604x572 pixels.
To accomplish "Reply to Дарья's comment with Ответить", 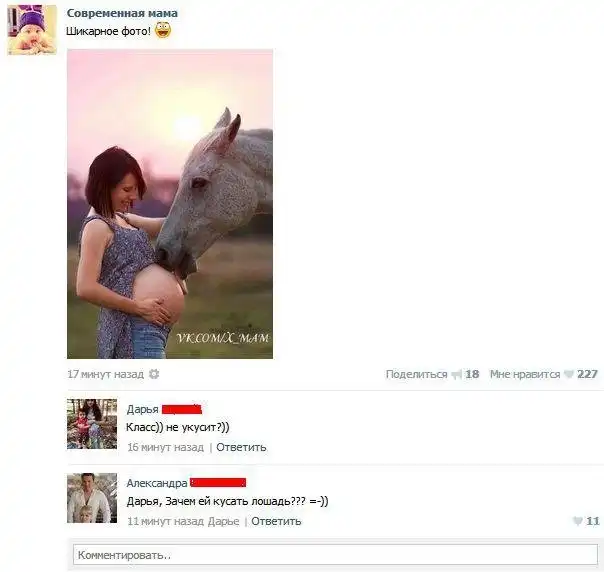I will tap(241, 447).
